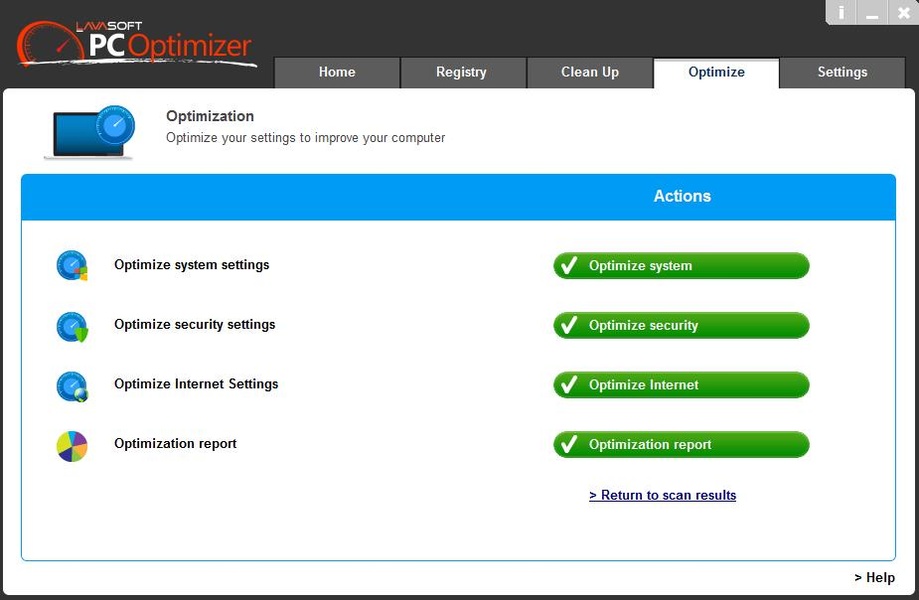This screenshot has height=600, width=919.
Task: Open the Registry tab
Action: (x=463, y=73)
